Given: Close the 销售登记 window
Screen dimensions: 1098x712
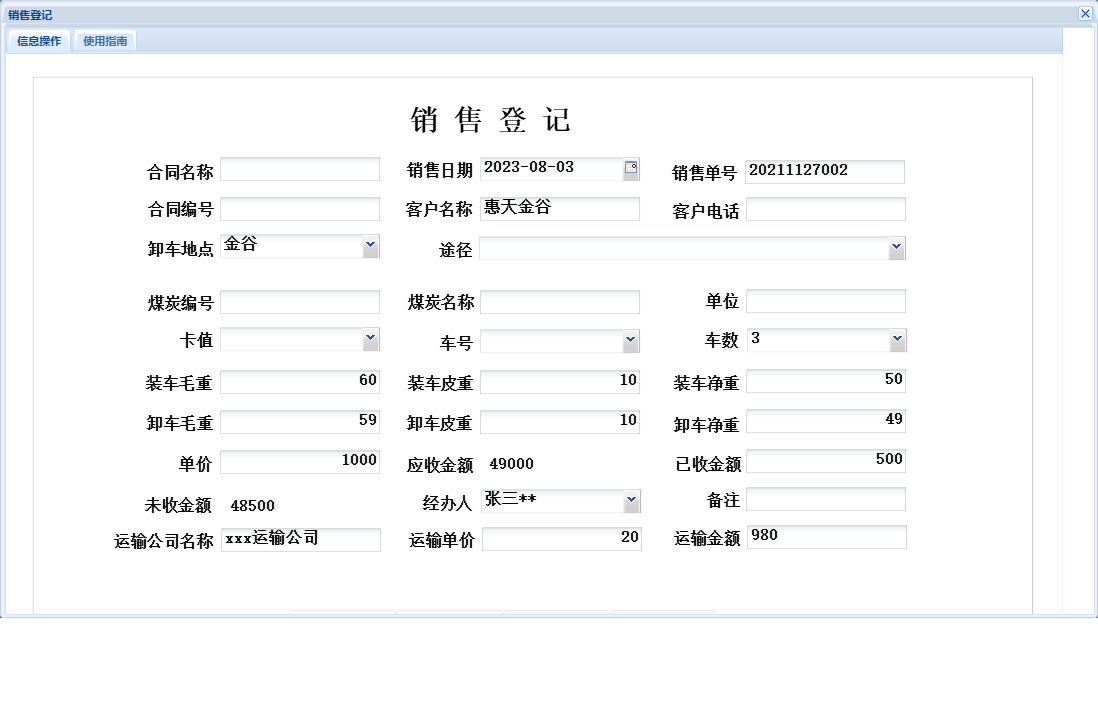Looking at the screenshot, I should 1085,13.
